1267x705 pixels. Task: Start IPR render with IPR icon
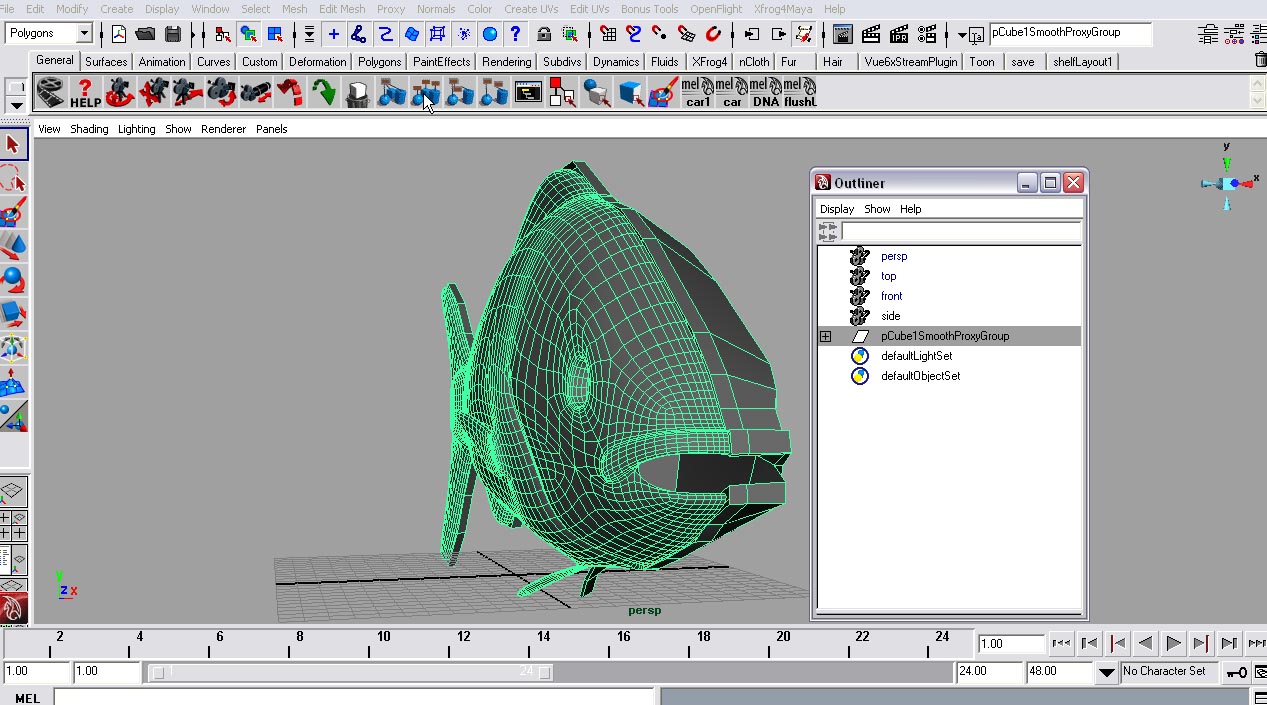coord(898,34)
